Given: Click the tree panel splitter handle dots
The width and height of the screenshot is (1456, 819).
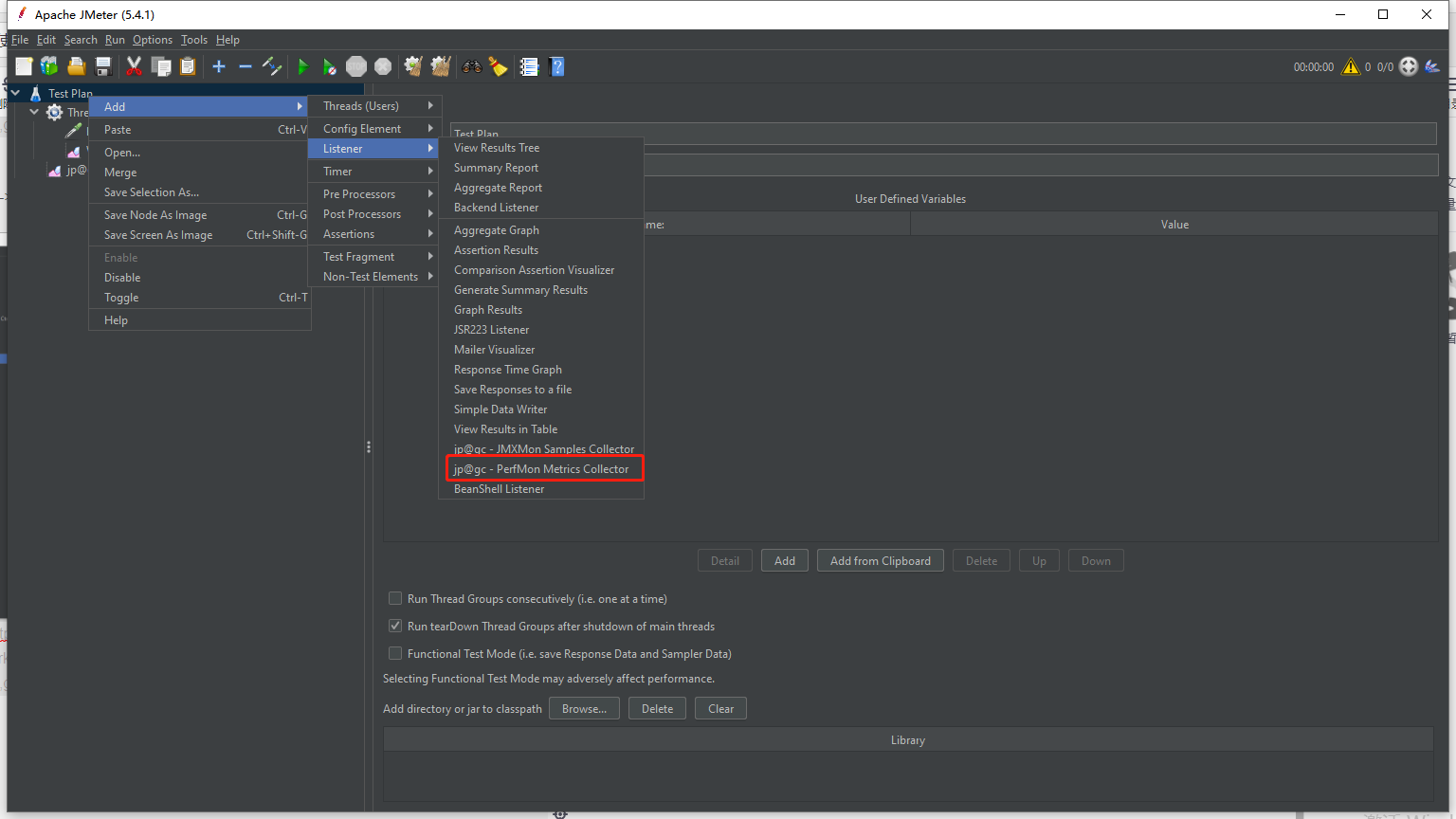Looking at the screenshot, I should [369, 446].
